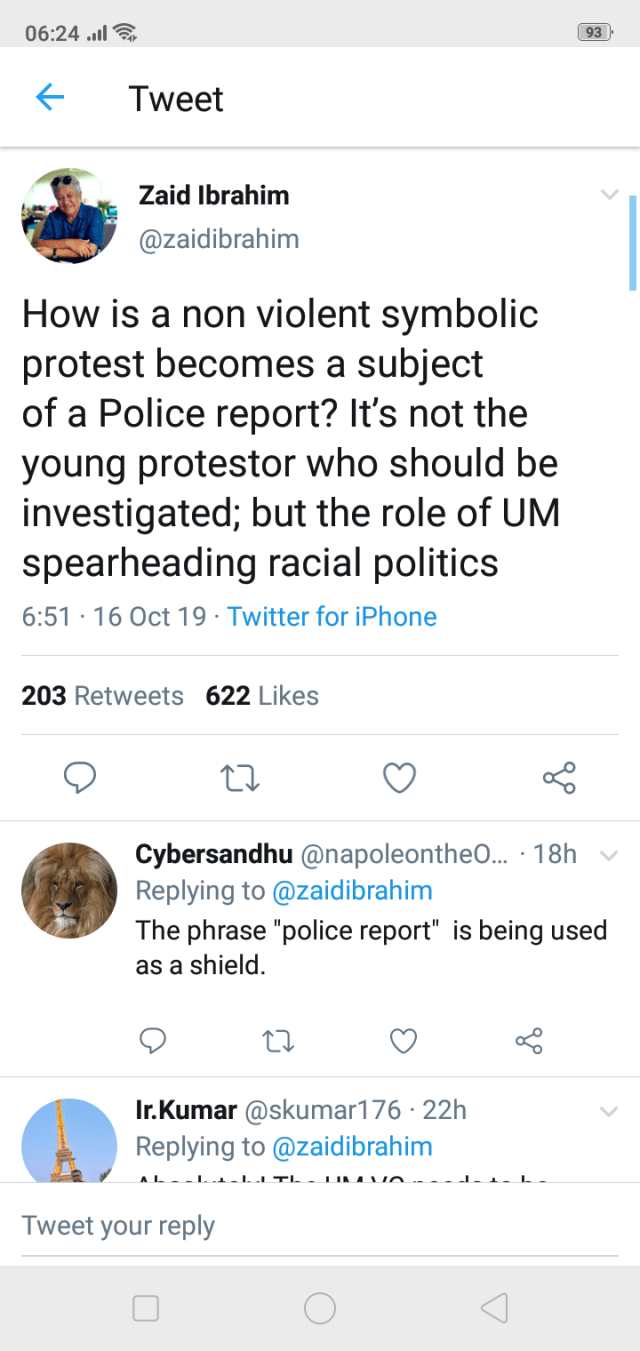The width and height of the screenshot is (640, 1351).
Task: Open options chevron on Ir.Kumar's reply
Action: coord(608,1111)
